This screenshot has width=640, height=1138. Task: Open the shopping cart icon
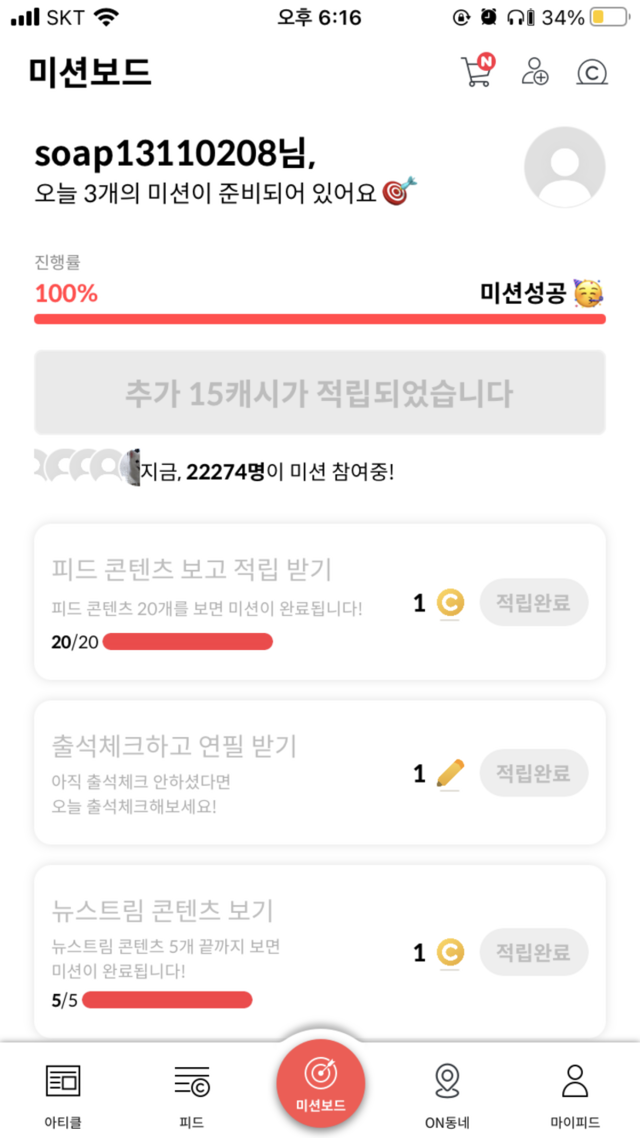point(476,72)
